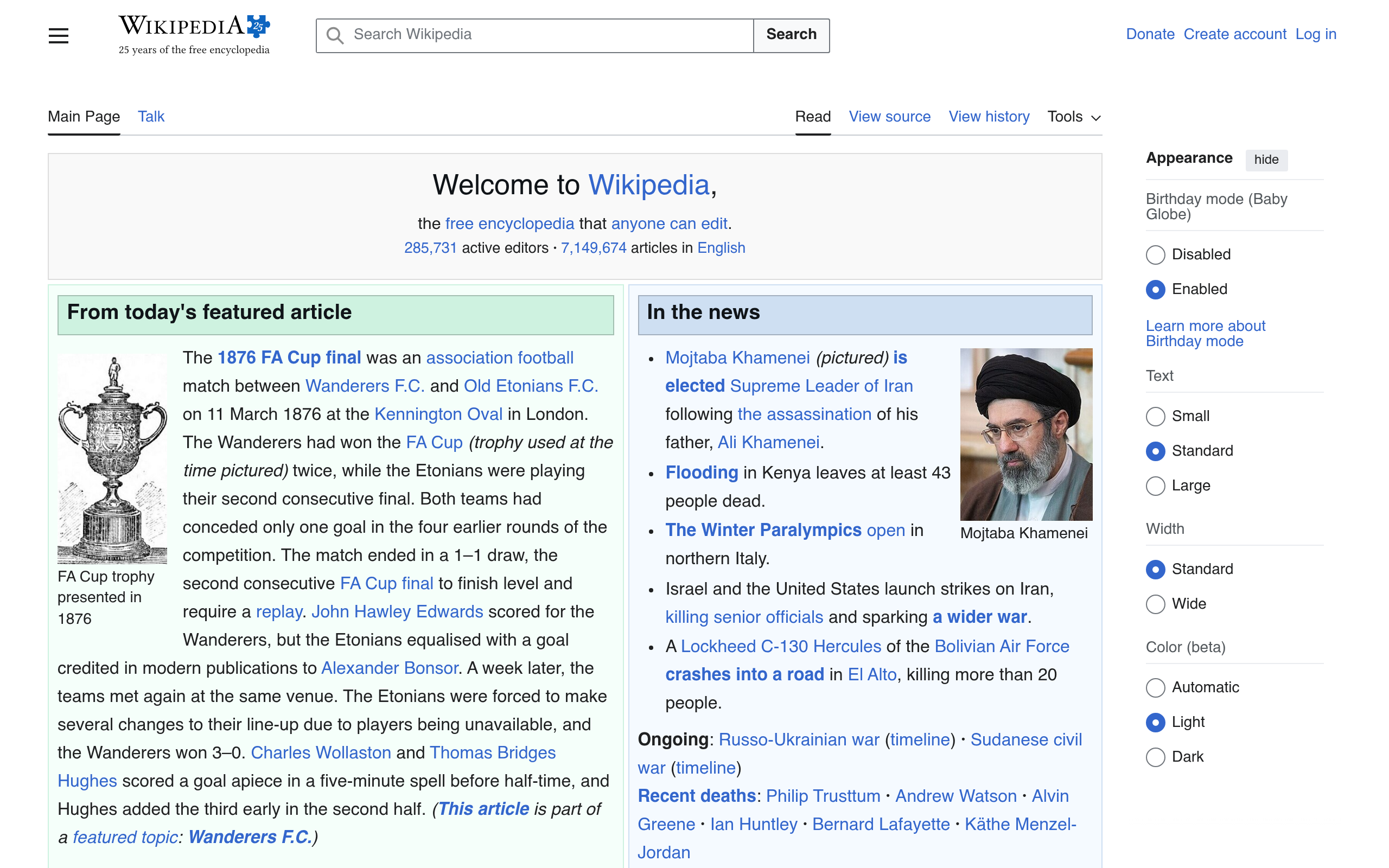Set page width to Wide
Viewport: 1389px width, 868px height.
coord(1155,604)
